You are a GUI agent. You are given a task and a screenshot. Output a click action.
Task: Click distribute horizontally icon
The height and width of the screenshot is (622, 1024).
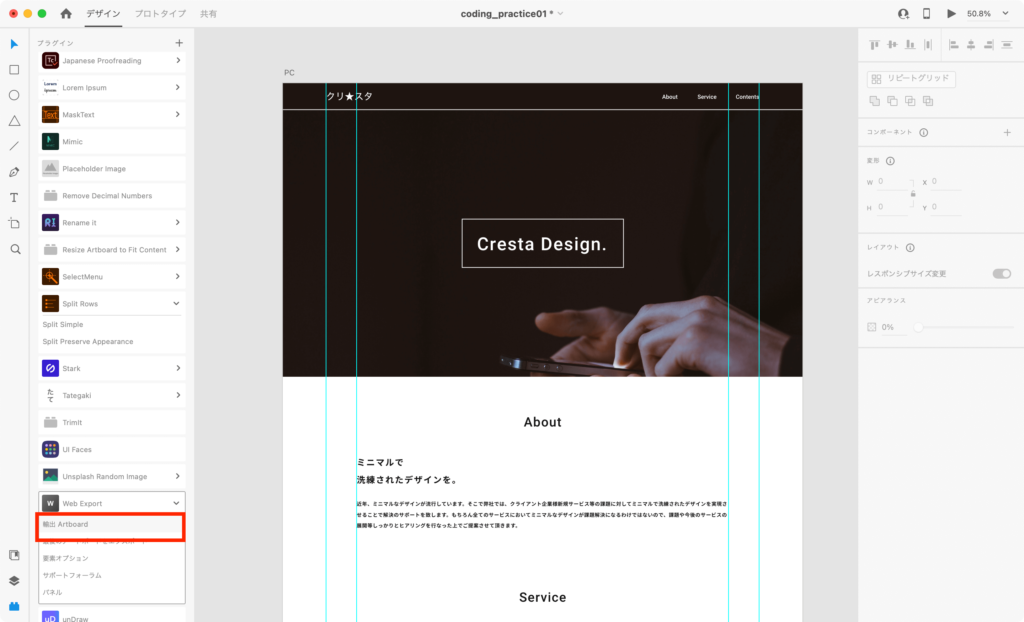tap(928, 44)
